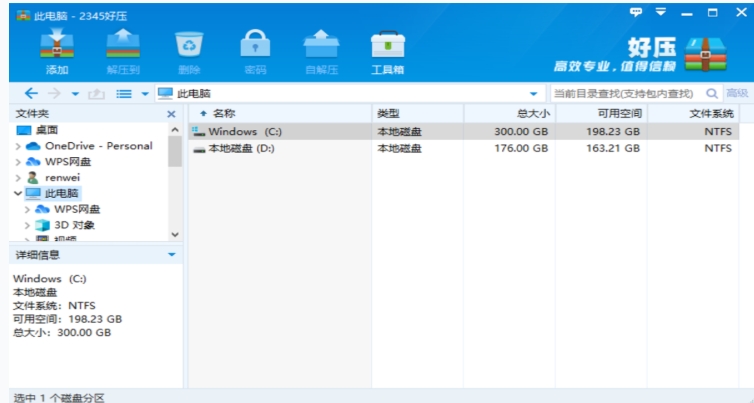Image resolution: width=754 pixels, height=403 pixels.
Task: Close the 文件夹 folder panel
Action: [x=171, y=114]
